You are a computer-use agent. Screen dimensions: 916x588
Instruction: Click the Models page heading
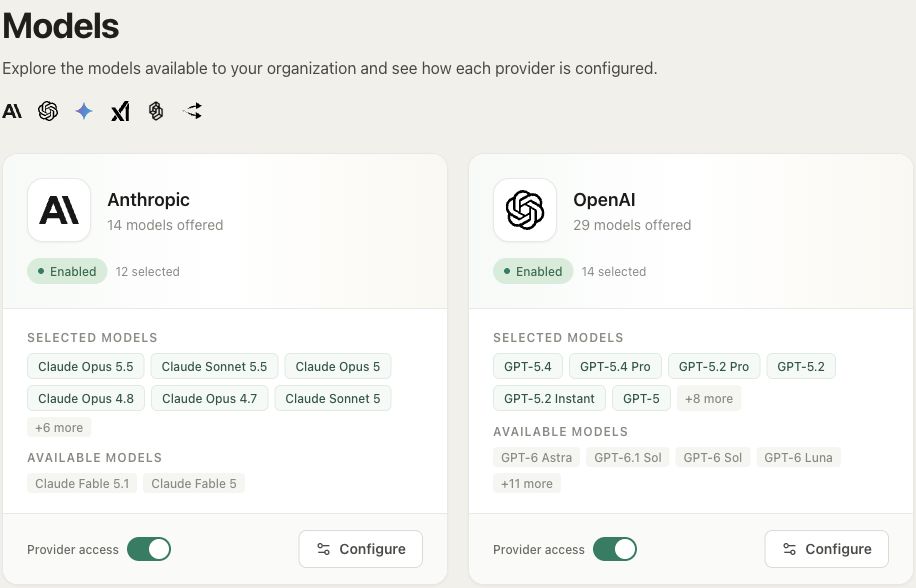[x=61, y=26]
